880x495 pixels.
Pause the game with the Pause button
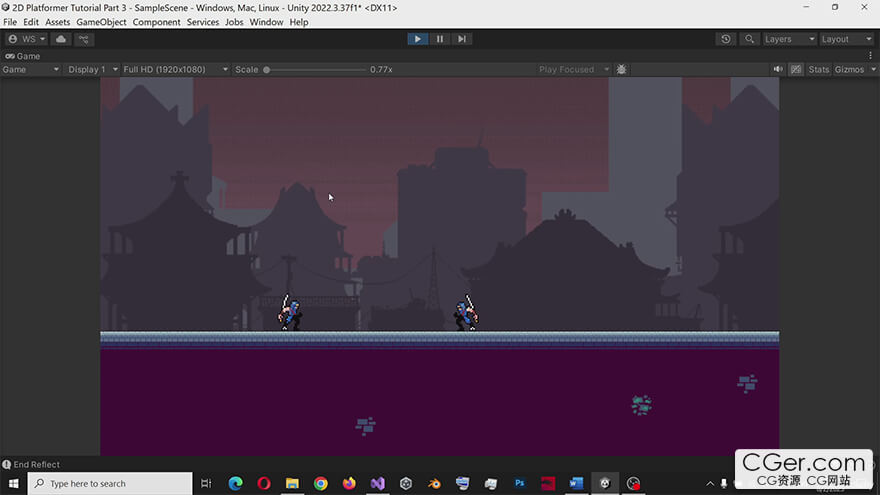[x=440, y=39]
